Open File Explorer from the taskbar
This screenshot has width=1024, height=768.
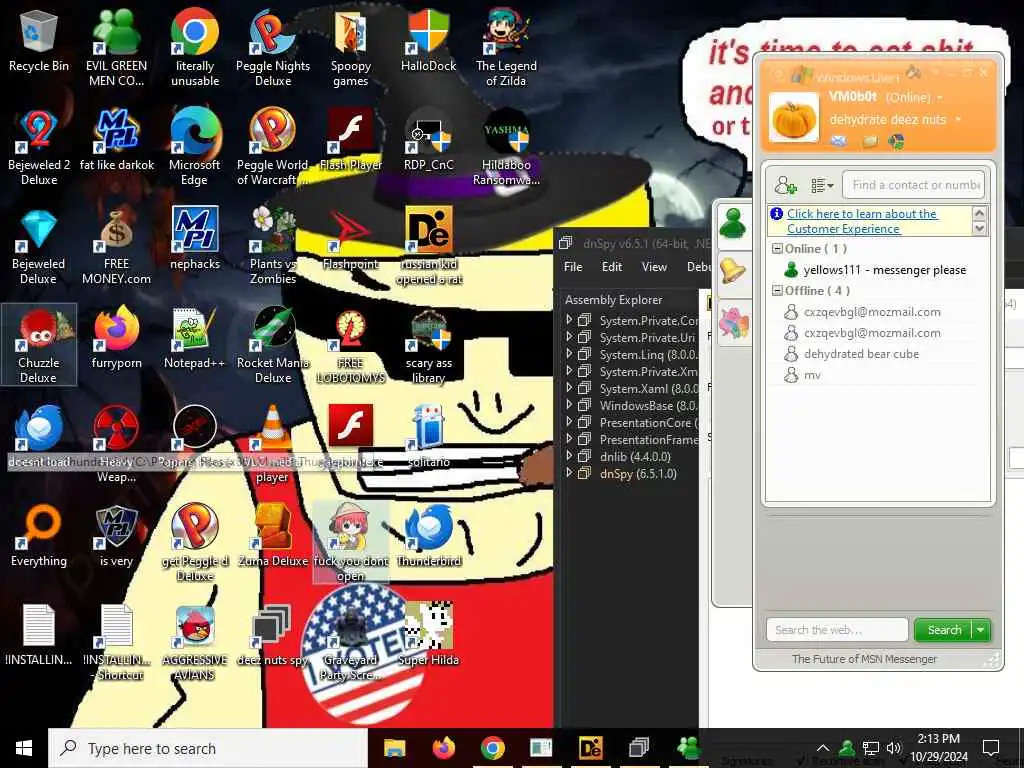click(x=394, y=748)
